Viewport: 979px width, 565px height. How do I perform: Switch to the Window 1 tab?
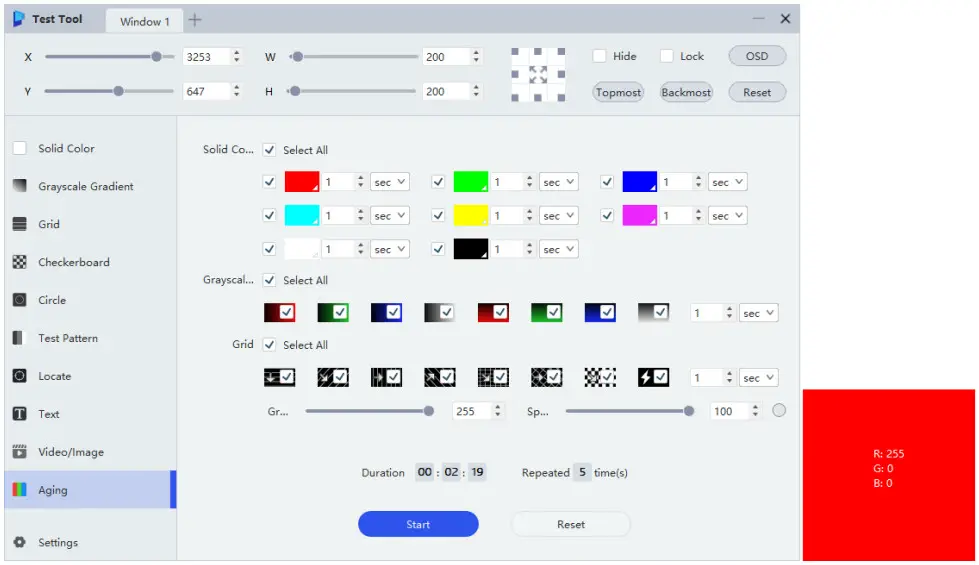(144, 21)
